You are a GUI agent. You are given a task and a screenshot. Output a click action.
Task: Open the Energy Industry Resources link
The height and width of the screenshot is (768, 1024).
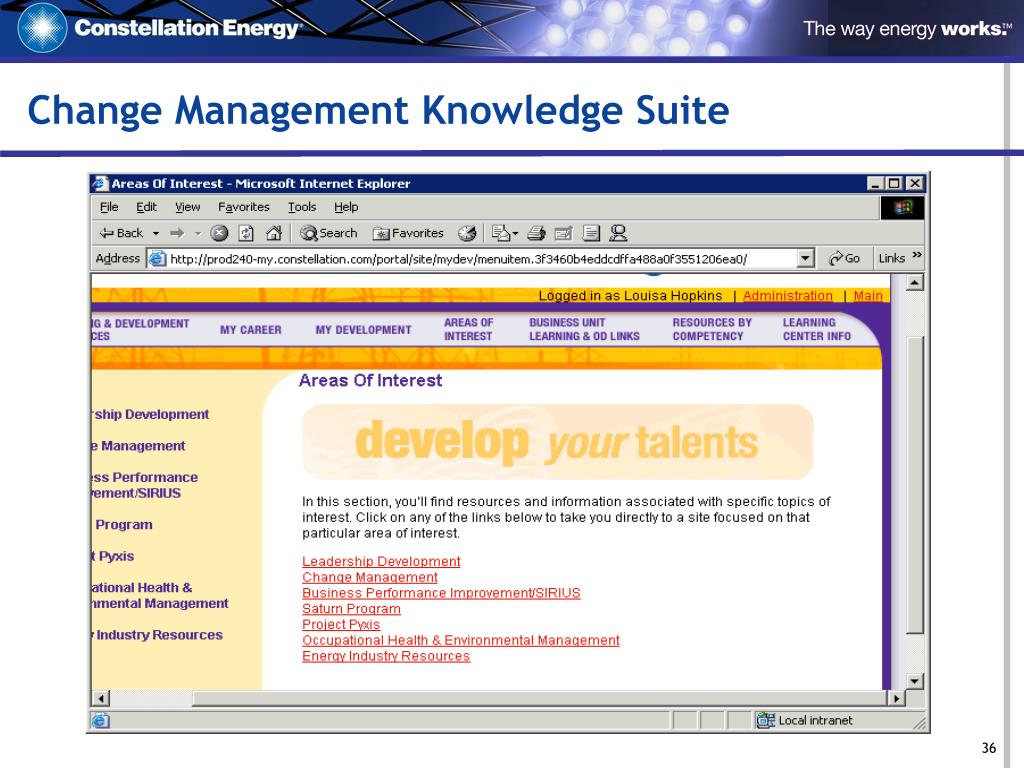pyautogui.click(x=386, y=656)
